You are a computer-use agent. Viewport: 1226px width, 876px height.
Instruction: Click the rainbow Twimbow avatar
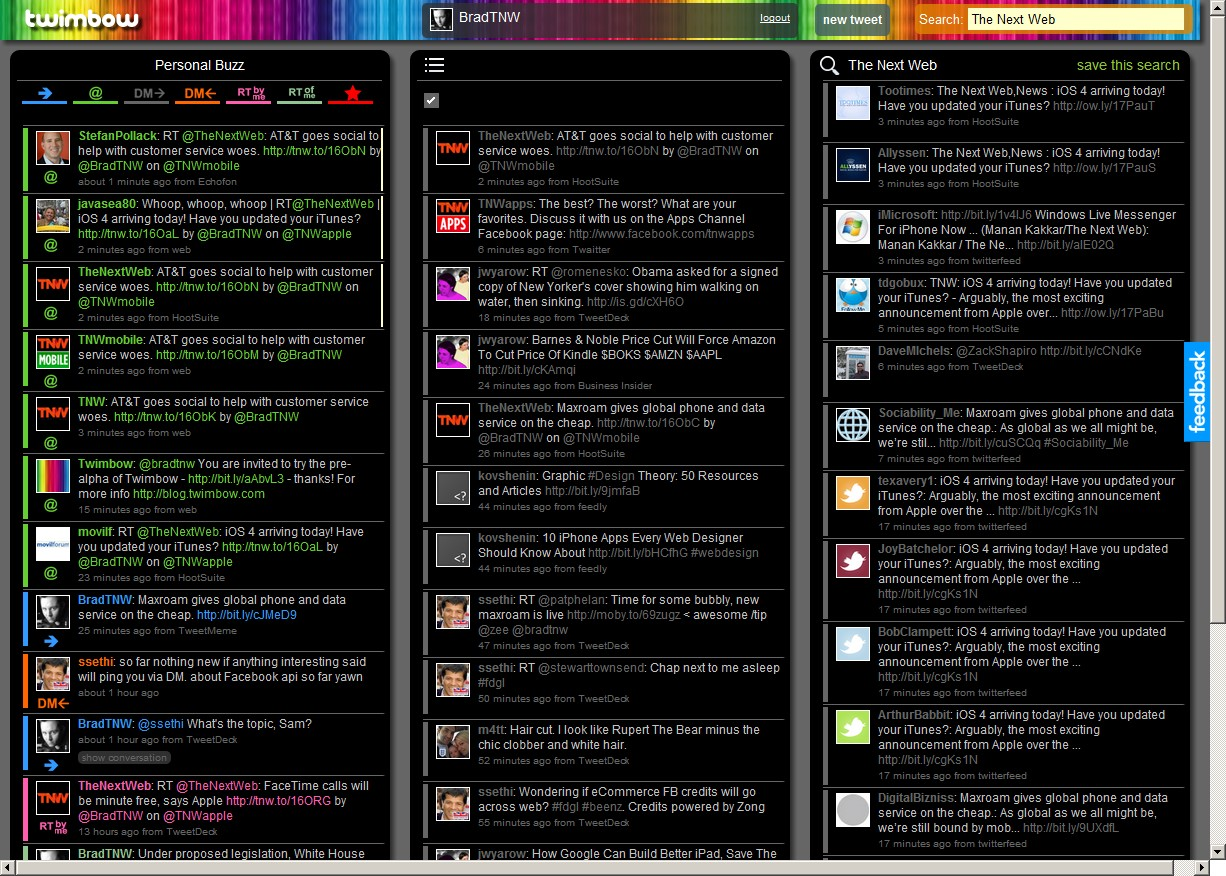pos(53,476)
